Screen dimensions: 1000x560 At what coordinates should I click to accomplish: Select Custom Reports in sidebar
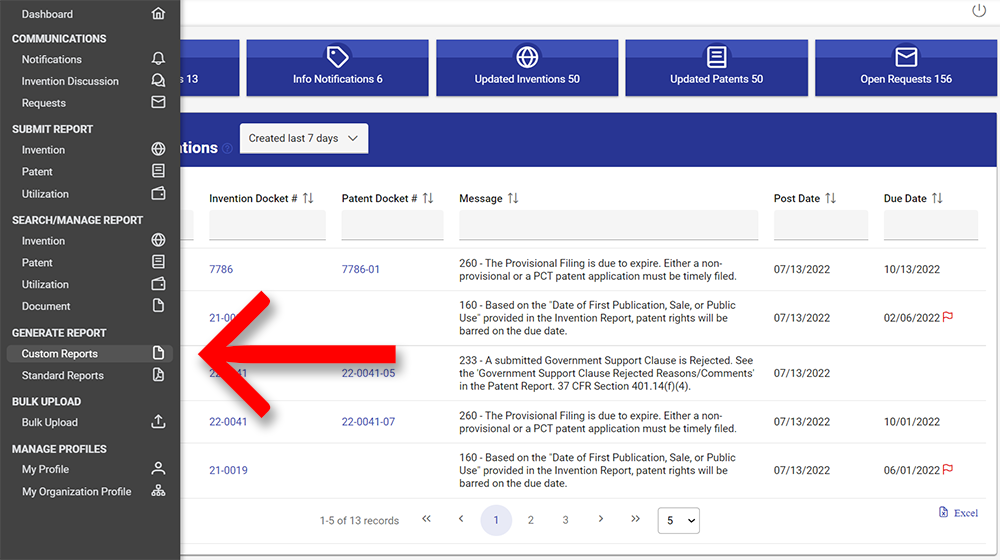click(60, 354)
